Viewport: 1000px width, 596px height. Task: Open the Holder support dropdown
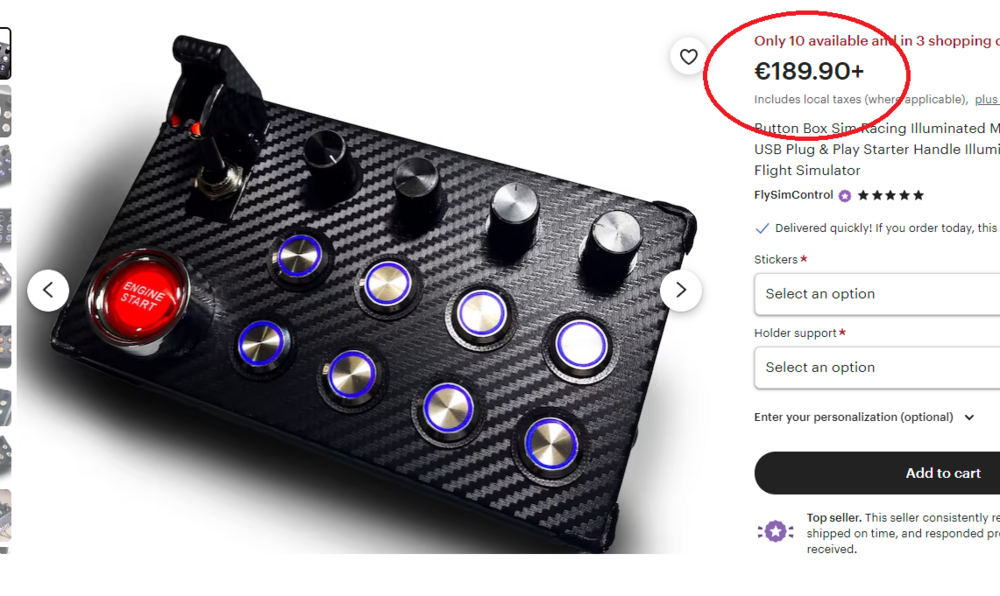click(x=876, y=368)
